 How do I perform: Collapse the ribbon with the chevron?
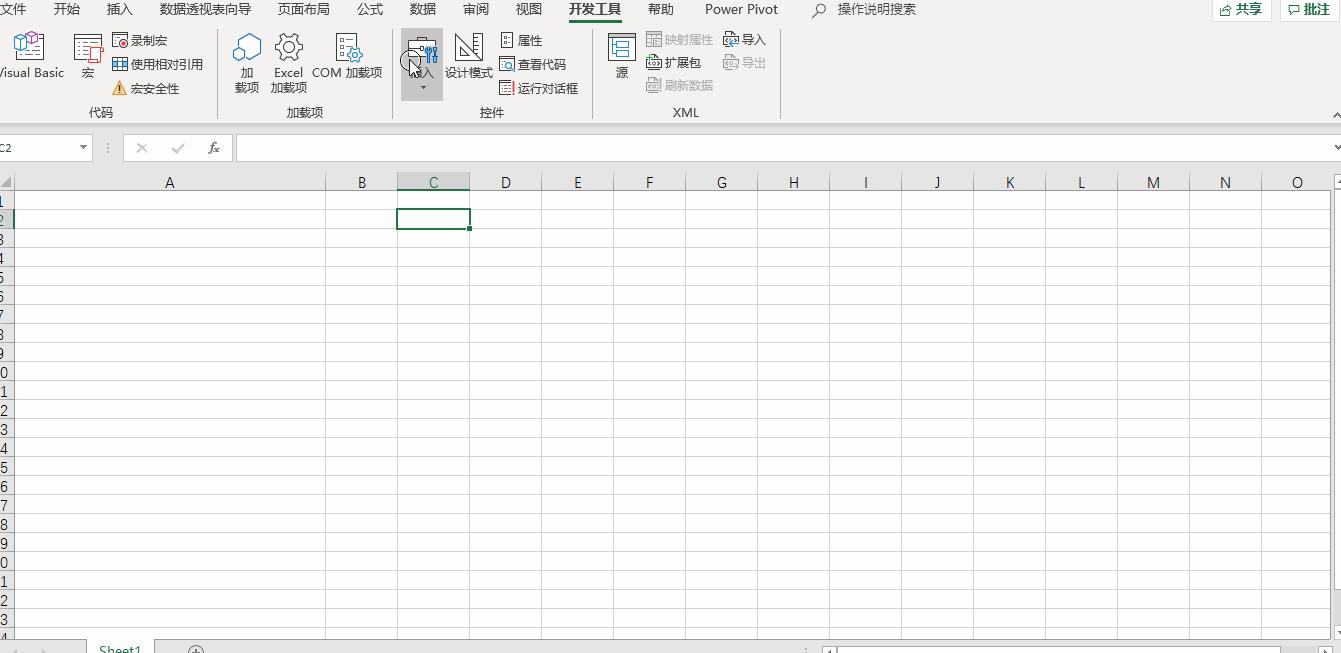coord(1337,115)
